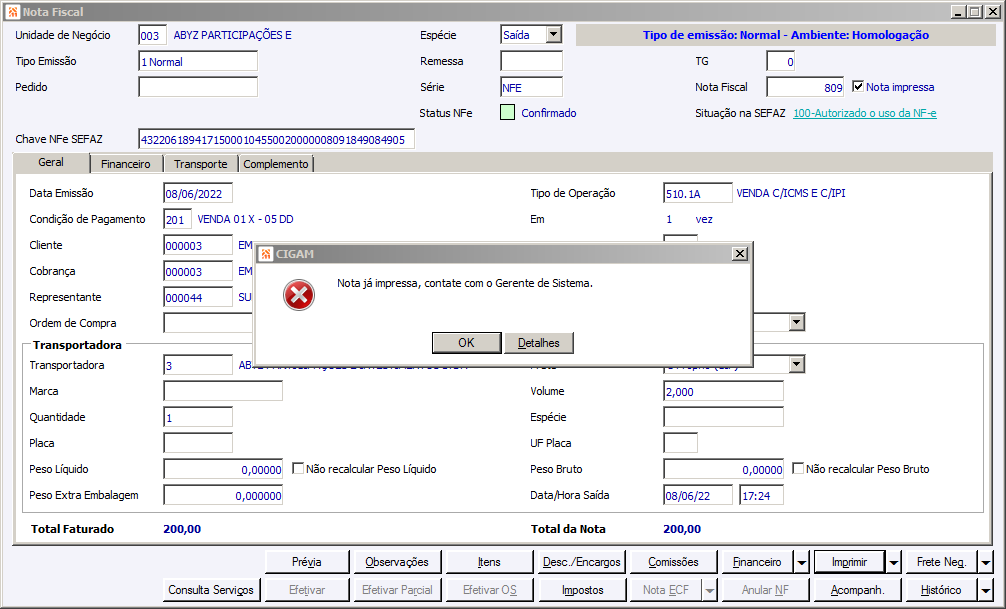Expand the Histórico dropdown arrow
The height and width of the screenshot is (609, 1006).
[986, 590]
